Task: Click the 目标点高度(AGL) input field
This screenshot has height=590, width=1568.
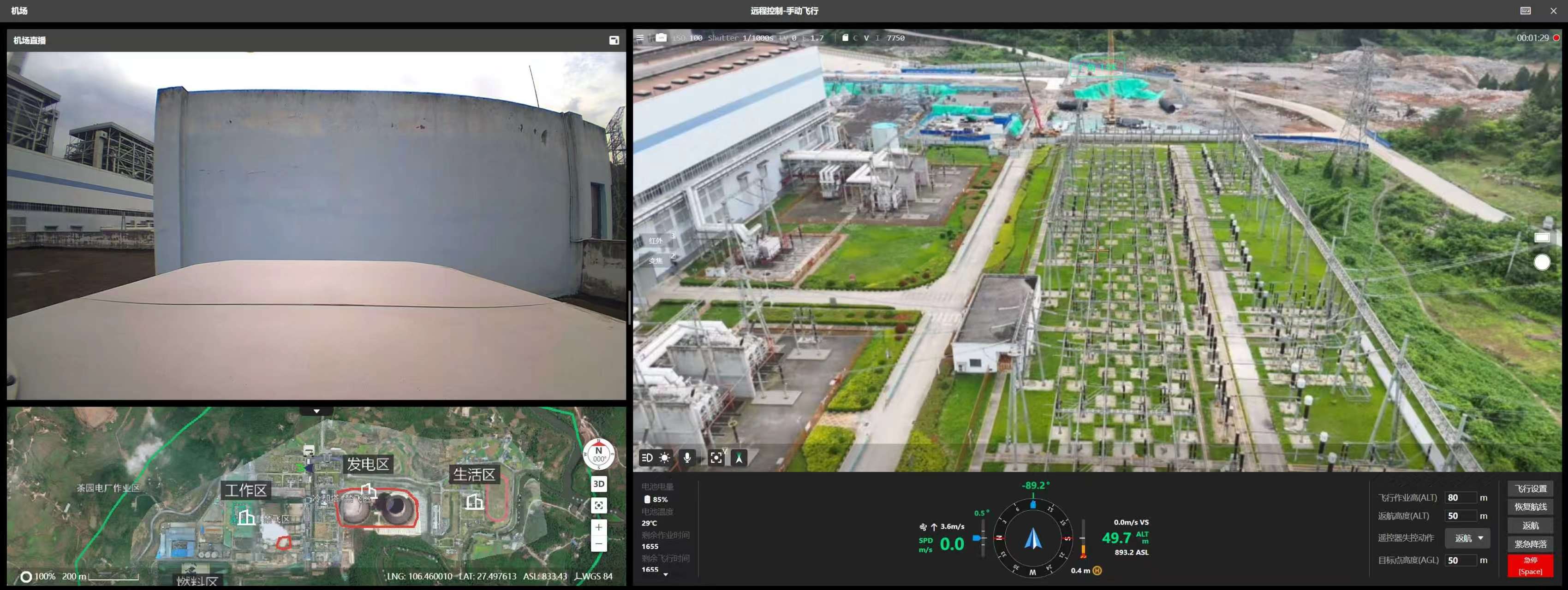Action: click(x=1461, y=560)
